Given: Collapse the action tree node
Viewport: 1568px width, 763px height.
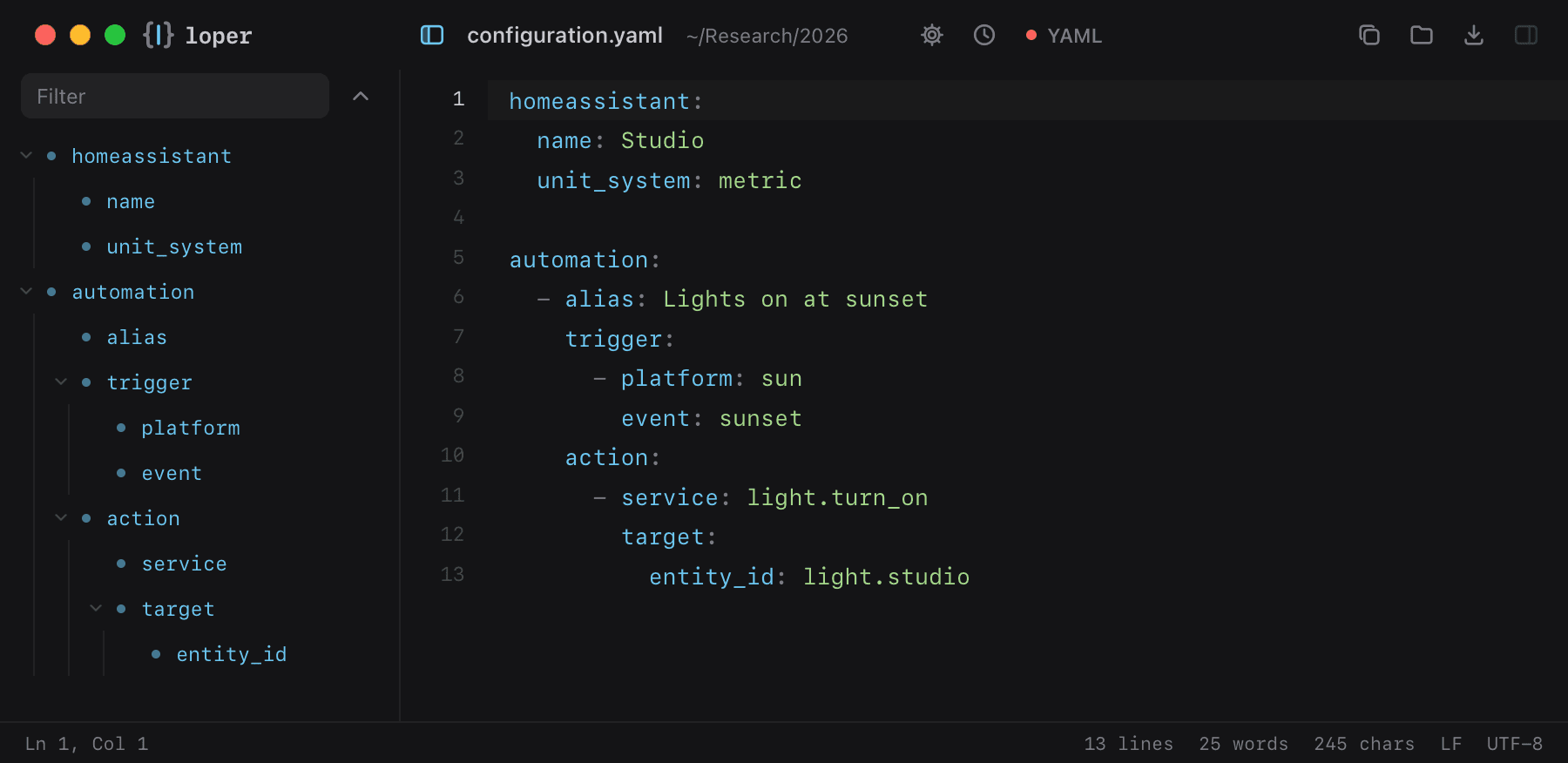Looking at the screenshot, I should [61, 518].
